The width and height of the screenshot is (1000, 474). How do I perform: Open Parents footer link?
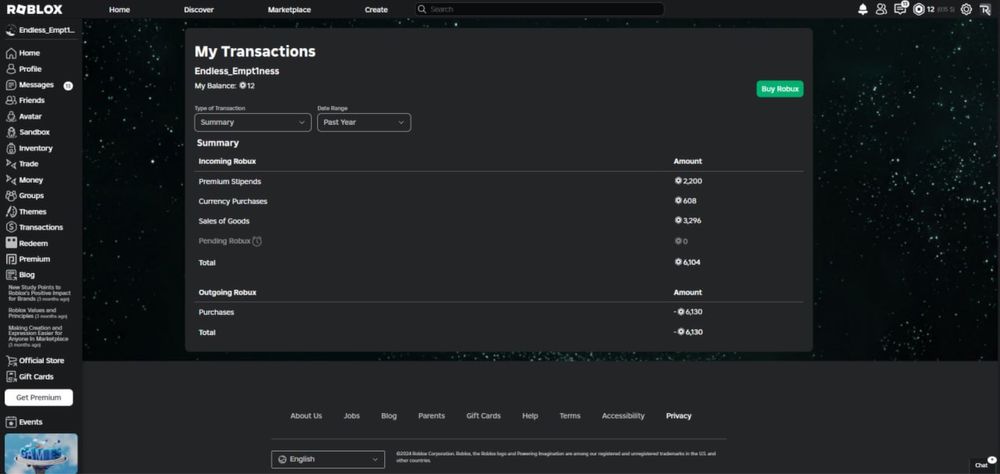432,416
